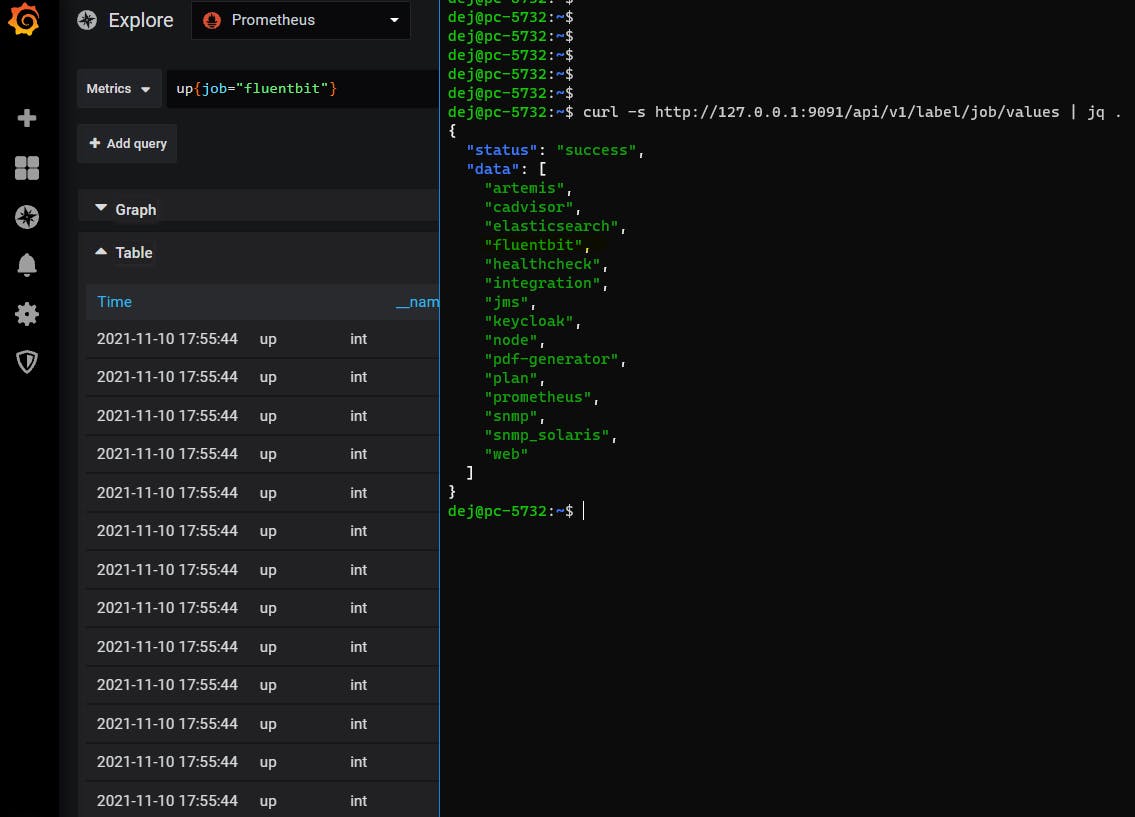
Task: Click the __name__ column header
Action: pos(416,302)
